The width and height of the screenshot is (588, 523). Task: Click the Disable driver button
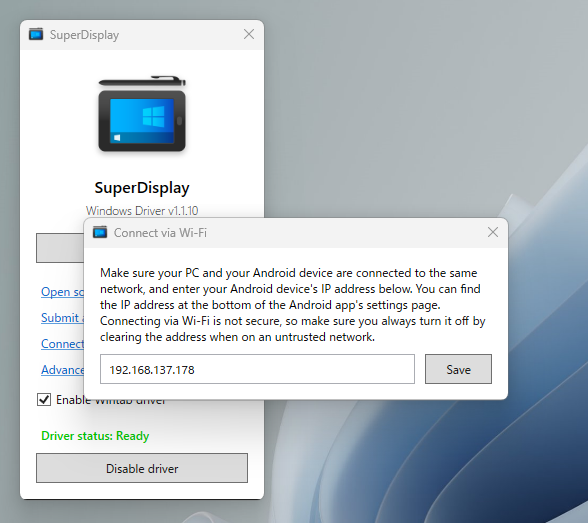pyautogui.click(x=142, y=468)
